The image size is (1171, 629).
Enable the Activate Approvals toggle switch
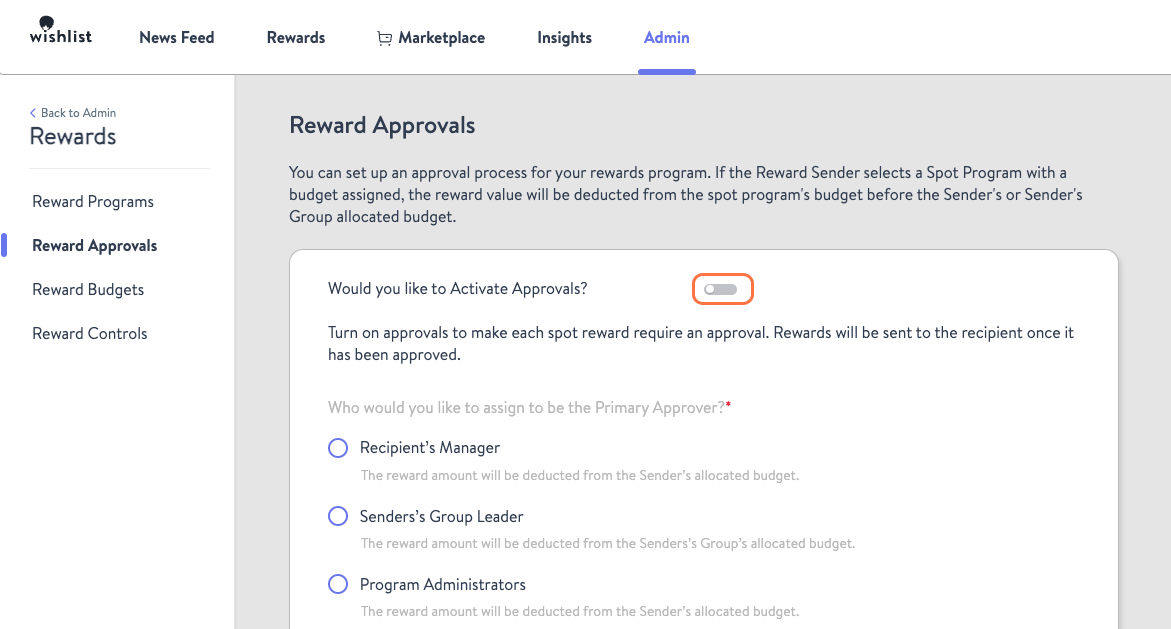coord(722,288)
